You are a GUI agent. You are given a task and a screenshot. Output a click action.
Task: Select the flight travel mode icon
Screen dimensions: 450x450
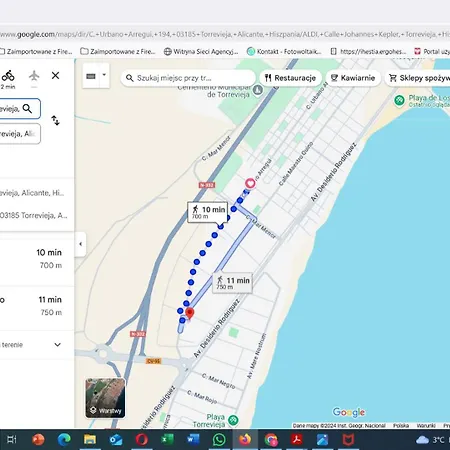click(x=34, y=76)
